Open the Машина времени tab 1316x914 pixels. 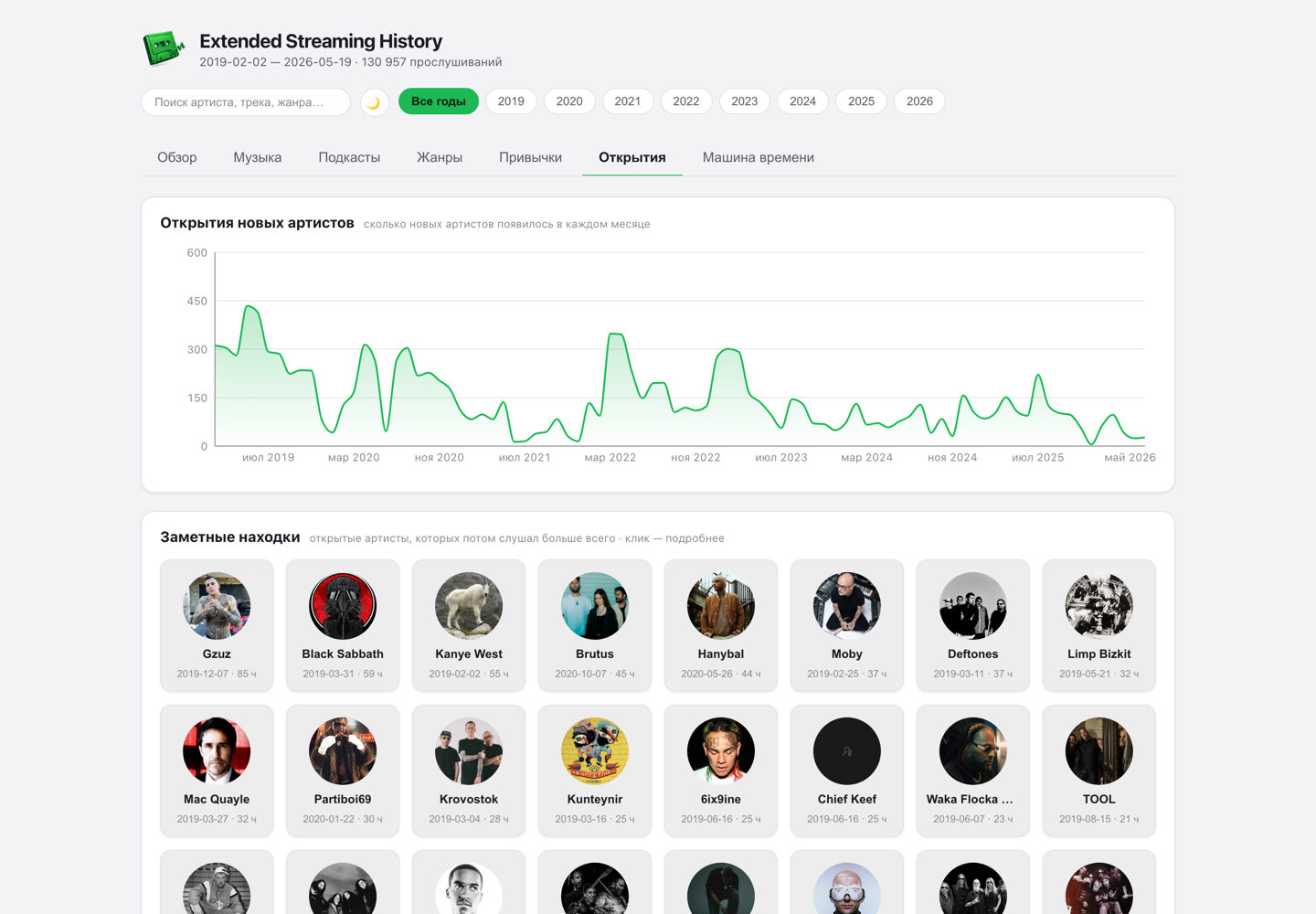pos(759,157)
